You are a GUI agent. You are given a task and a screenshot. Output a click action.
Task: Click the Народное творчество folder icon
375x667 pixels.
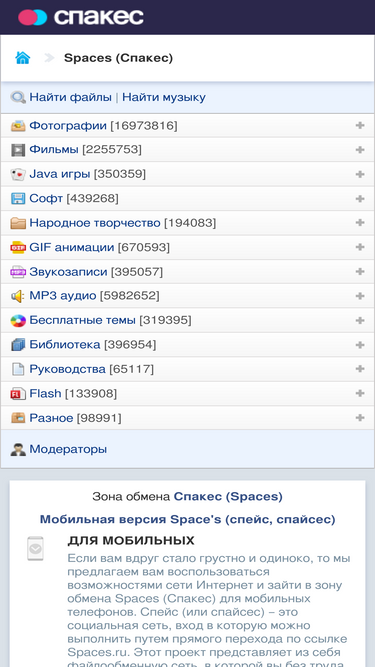click(x=18, y=223)
